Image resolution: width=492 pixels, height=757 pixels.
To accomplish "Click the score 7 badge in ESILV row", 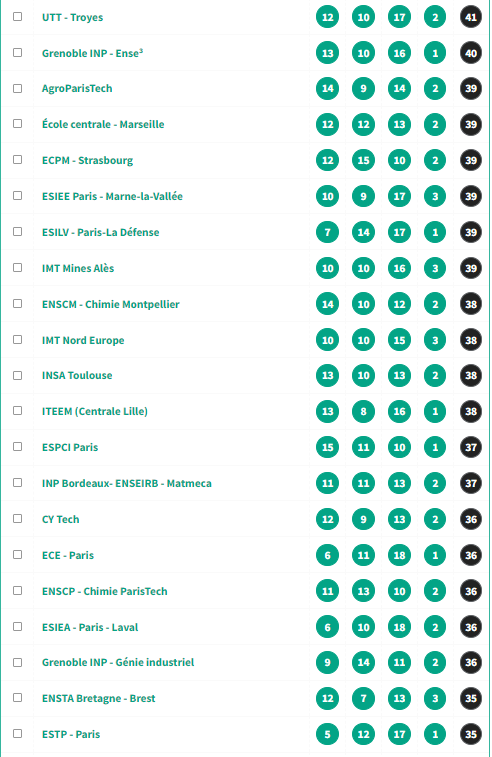I will [x=327, y=232].
